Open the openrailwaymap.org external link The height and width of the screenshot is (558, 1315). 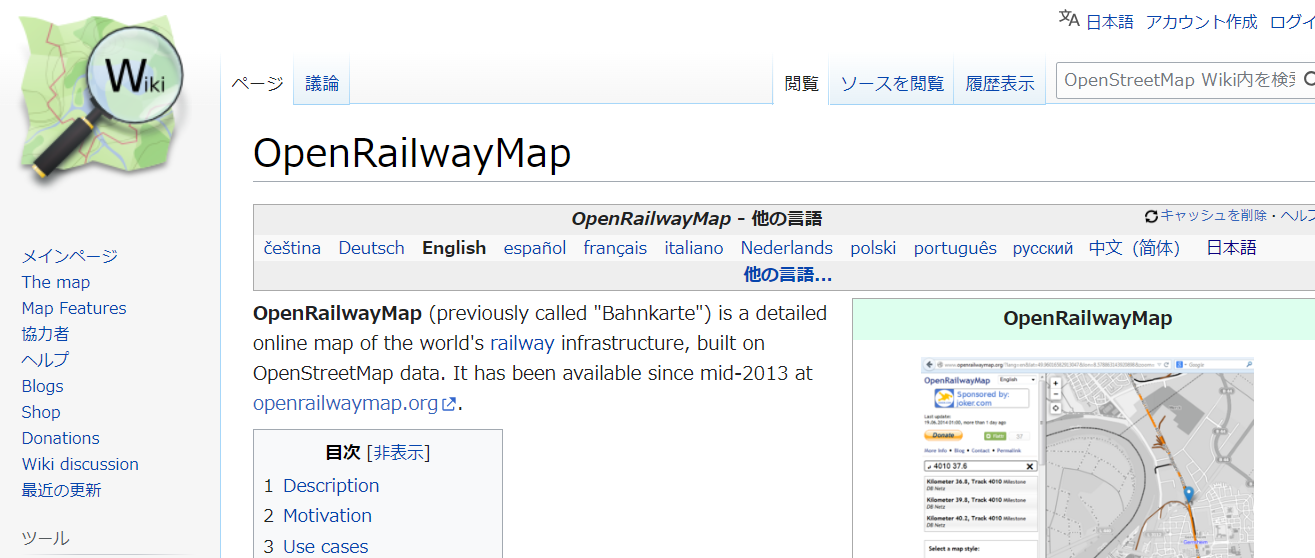click(x=346, y=404)
